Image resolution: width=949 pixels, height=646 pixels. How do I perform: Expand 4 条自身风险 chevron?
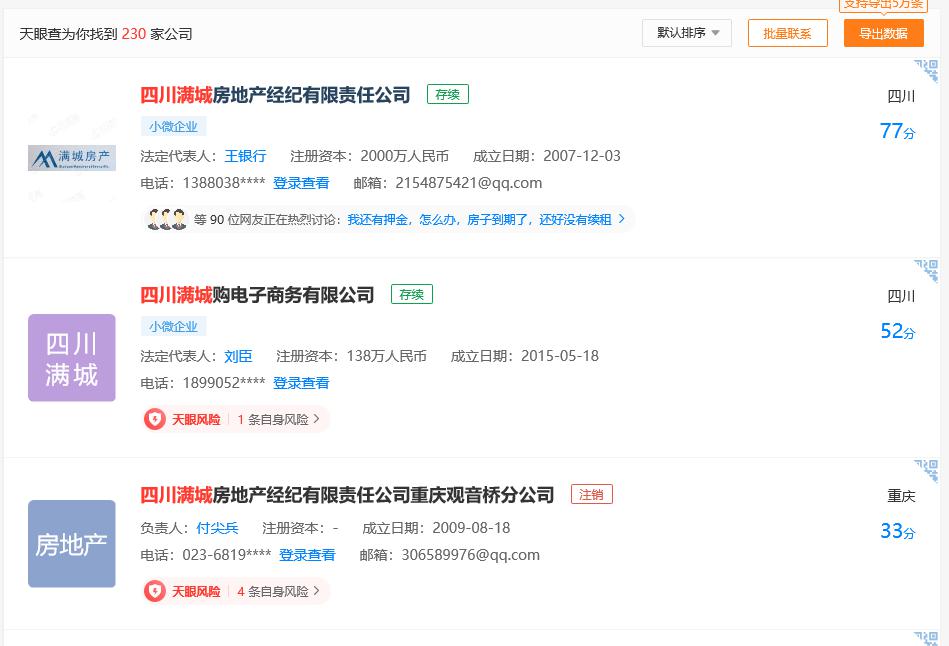pos(317,590)
